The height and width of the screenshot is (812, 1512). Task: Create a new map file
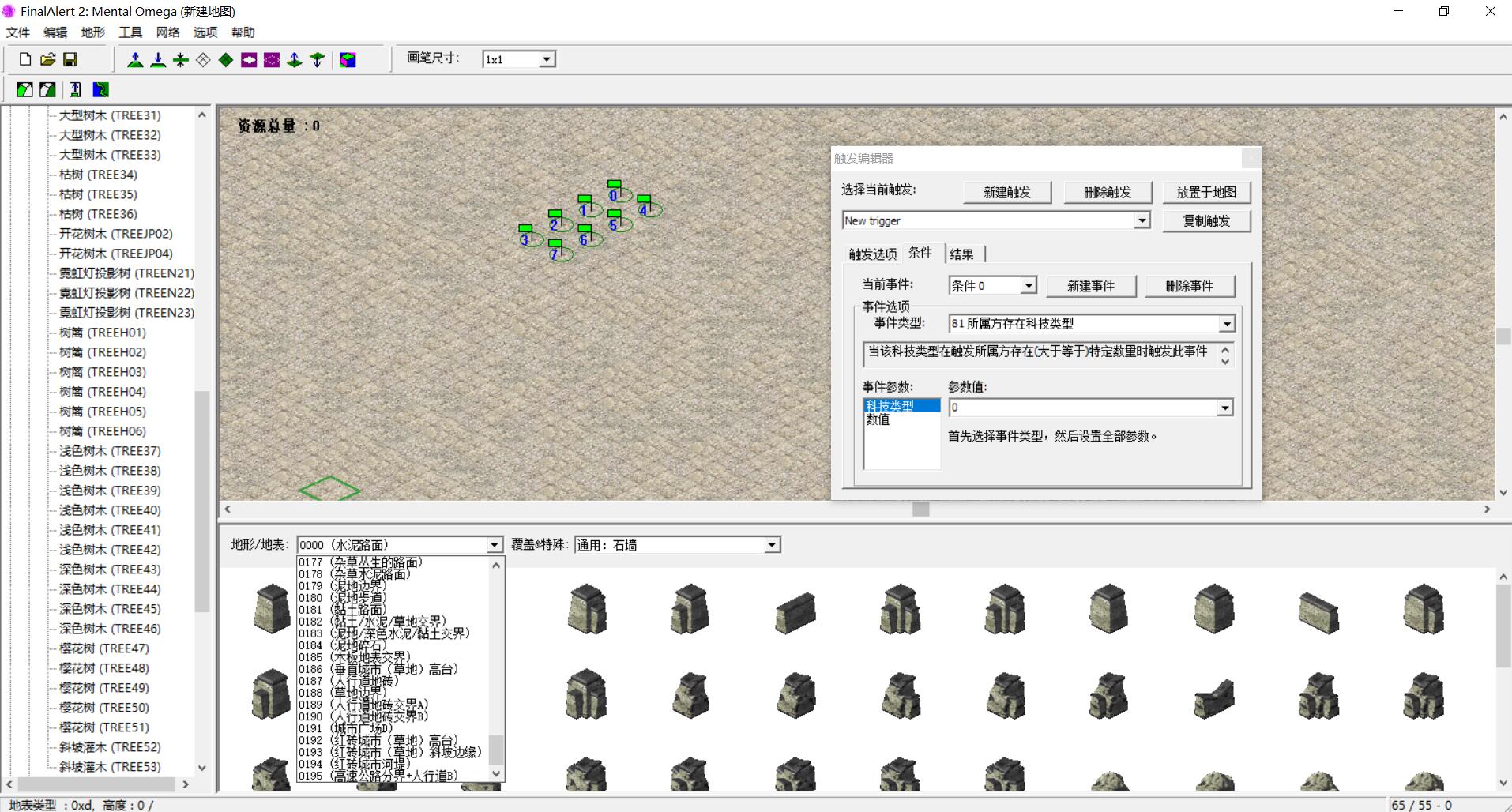(25, 59)
